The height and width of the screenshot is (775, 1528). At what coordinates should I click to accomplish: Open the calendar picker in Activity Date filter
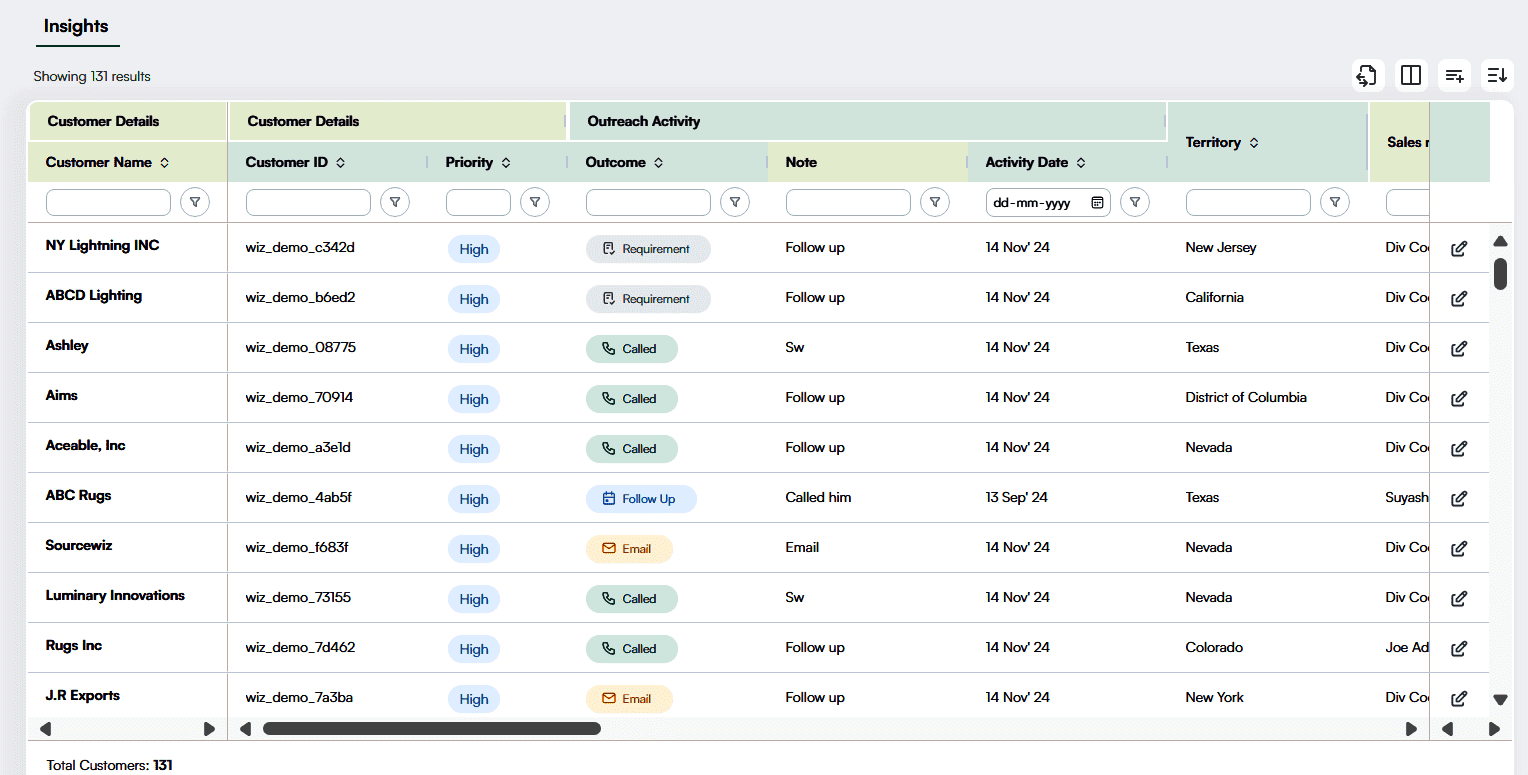1097,203
